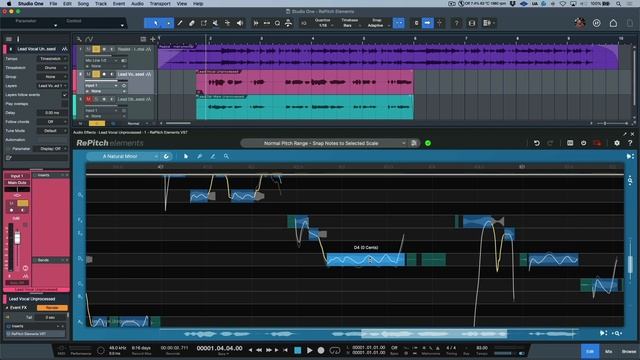Screen dimensions: 640x360
Task: Click the Stop button in transport
Action: coord(298,350)
